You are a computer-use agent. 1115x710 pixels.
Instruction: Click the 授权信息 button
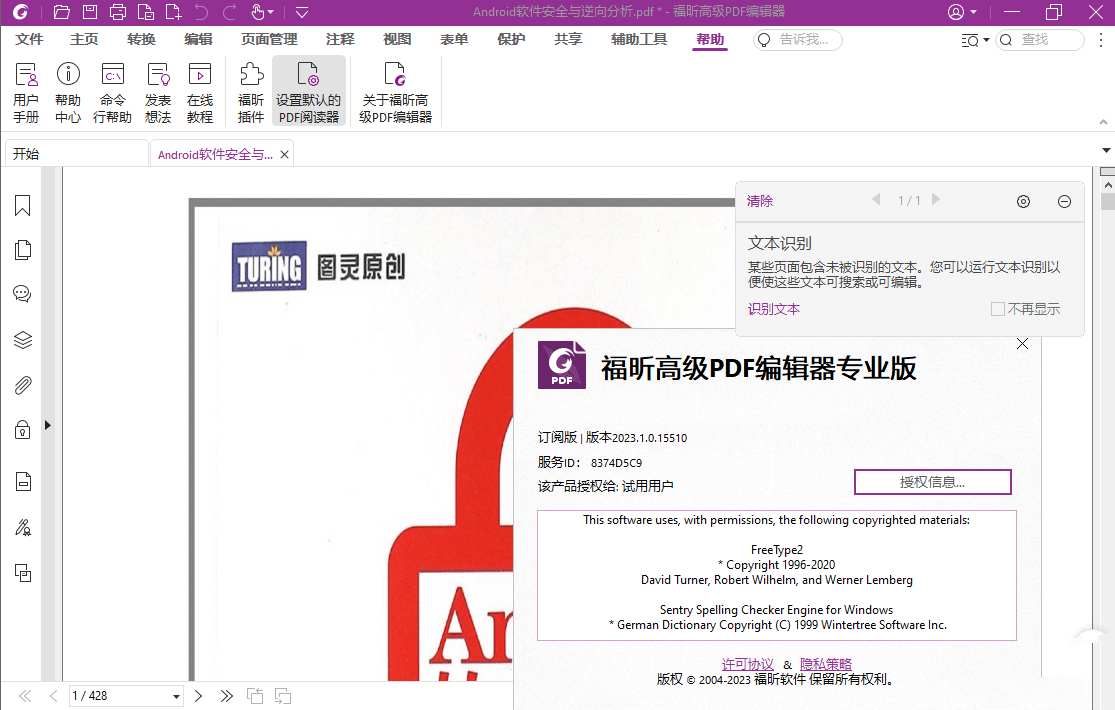click(x=932, y=481)
